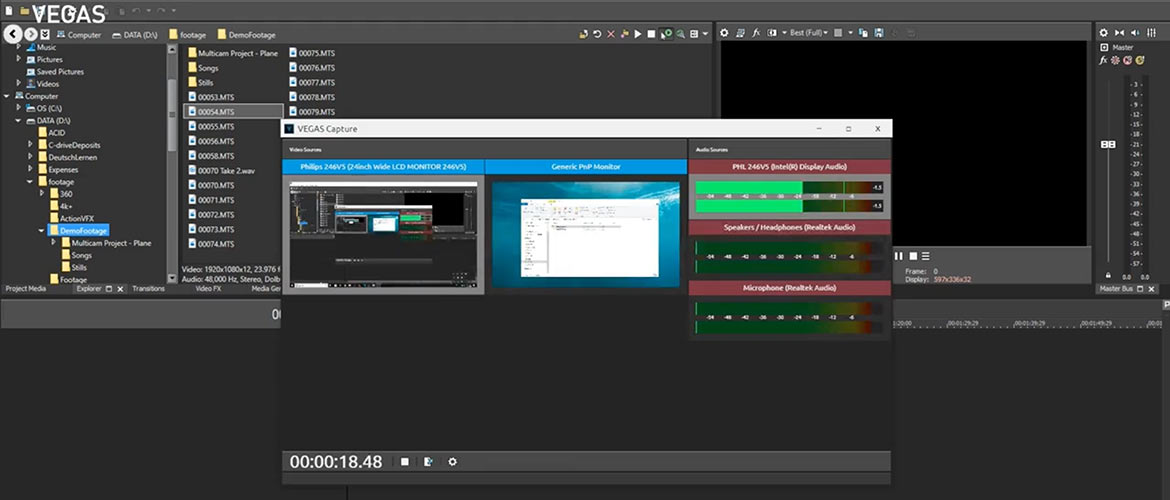Image resolution: width=1170 pixels, height=500 pixels.
Task: Stop preview in Explorer toolbar
Action: tap(651, 34)
